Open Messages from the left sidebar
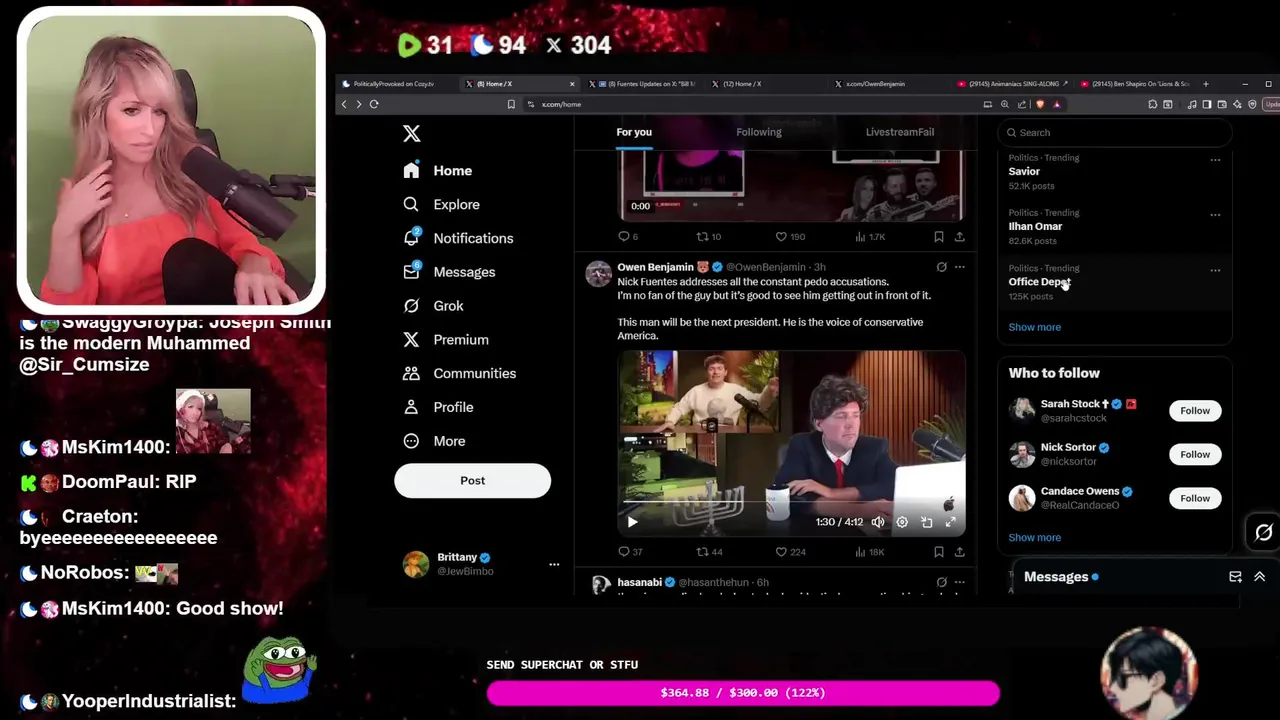1280x720 pixels. [x=448, y=272]
